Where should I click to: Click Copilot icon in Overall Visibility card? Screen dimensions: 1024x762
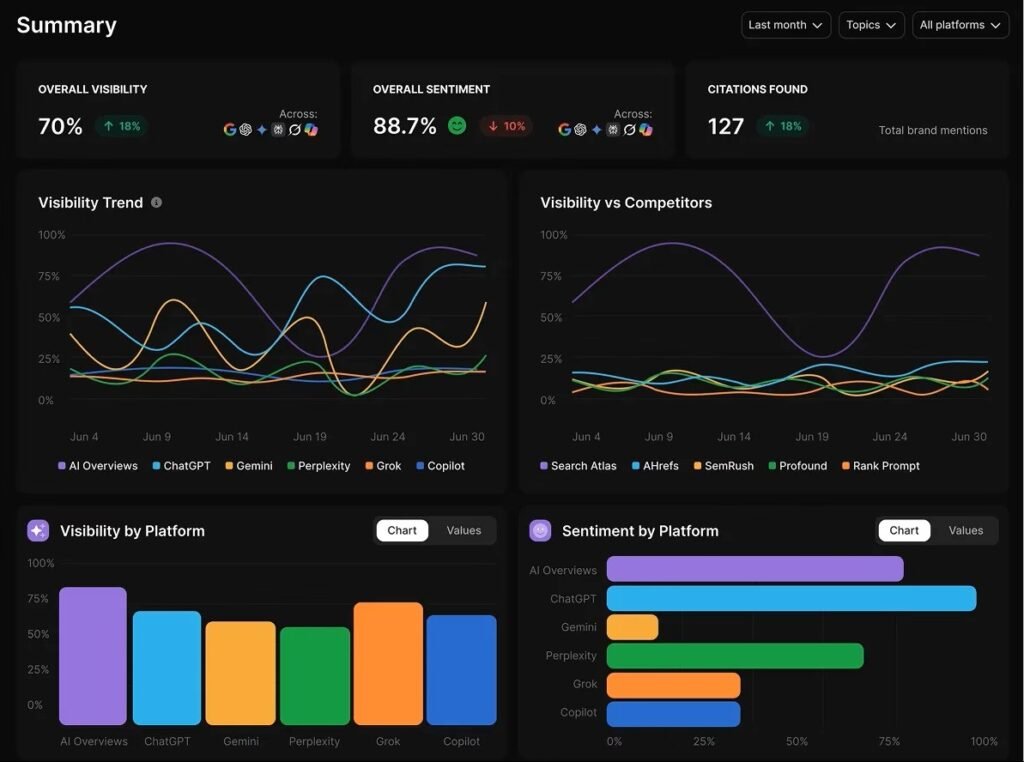click(x=311, y=130)
